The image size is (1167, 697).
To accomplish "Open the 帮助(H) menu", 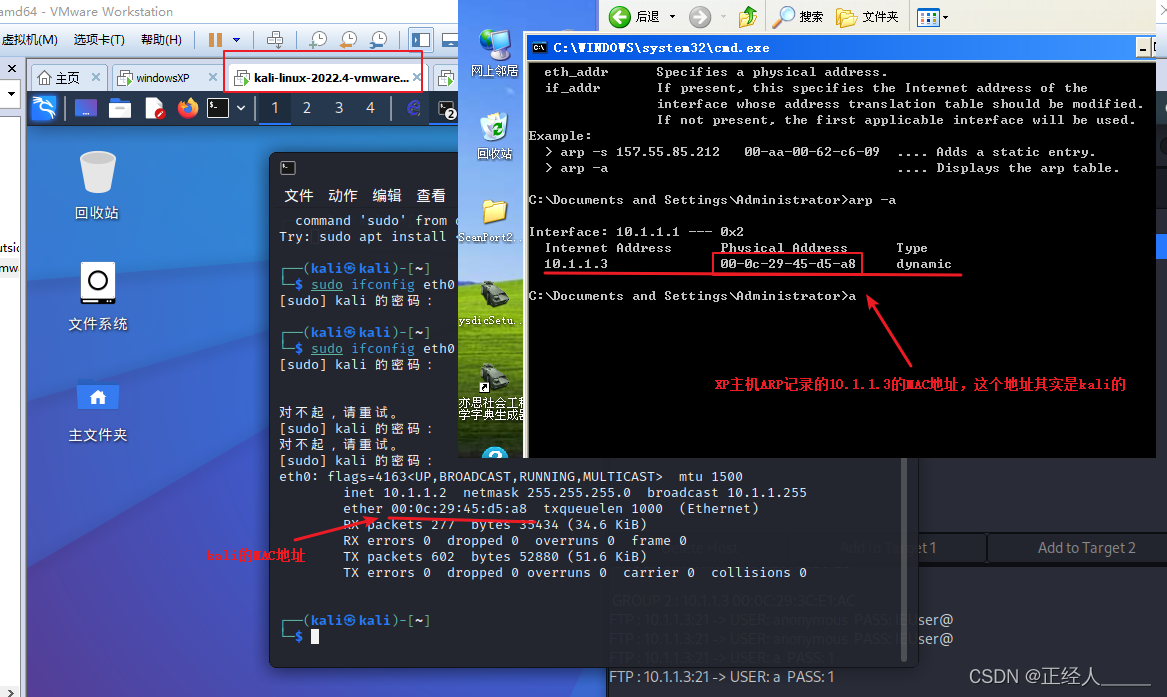I will pos(161,39).
